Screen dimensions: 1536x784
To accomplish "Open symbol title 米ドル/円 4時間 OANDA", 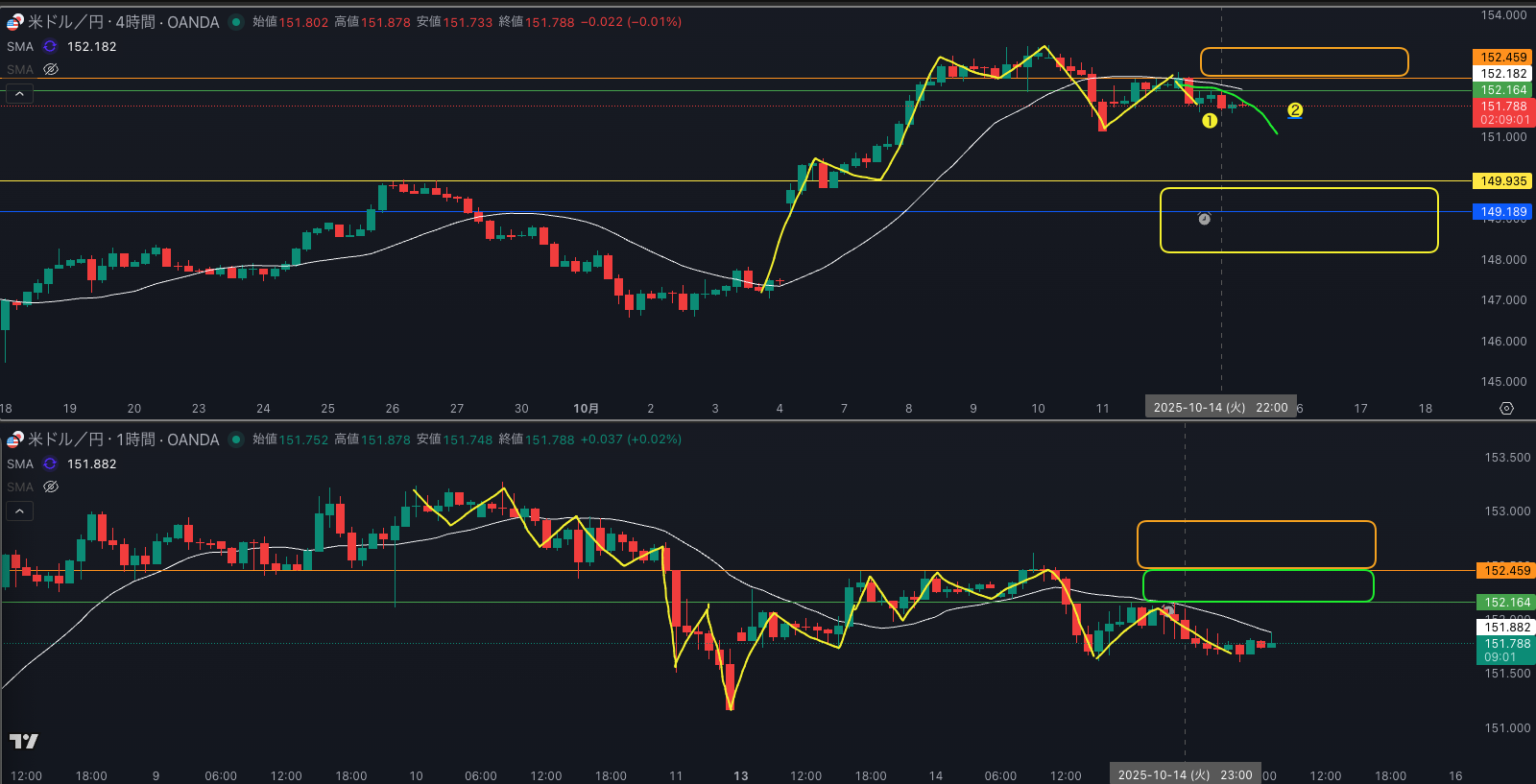I will pos(123,22).
